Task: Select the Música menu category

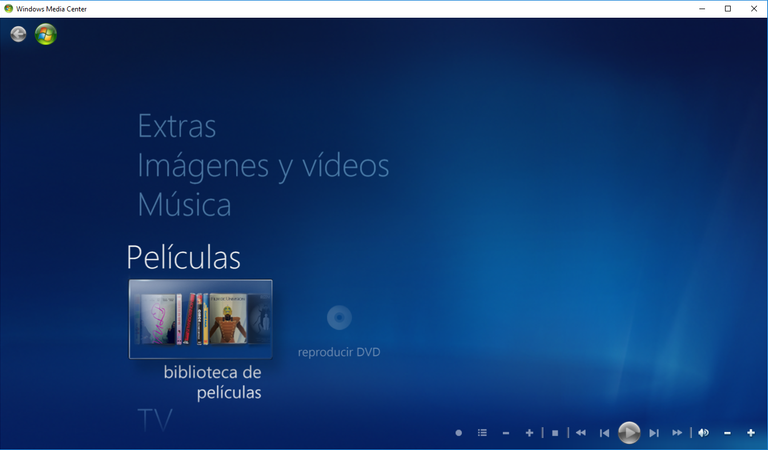Action: coord(184,205)
